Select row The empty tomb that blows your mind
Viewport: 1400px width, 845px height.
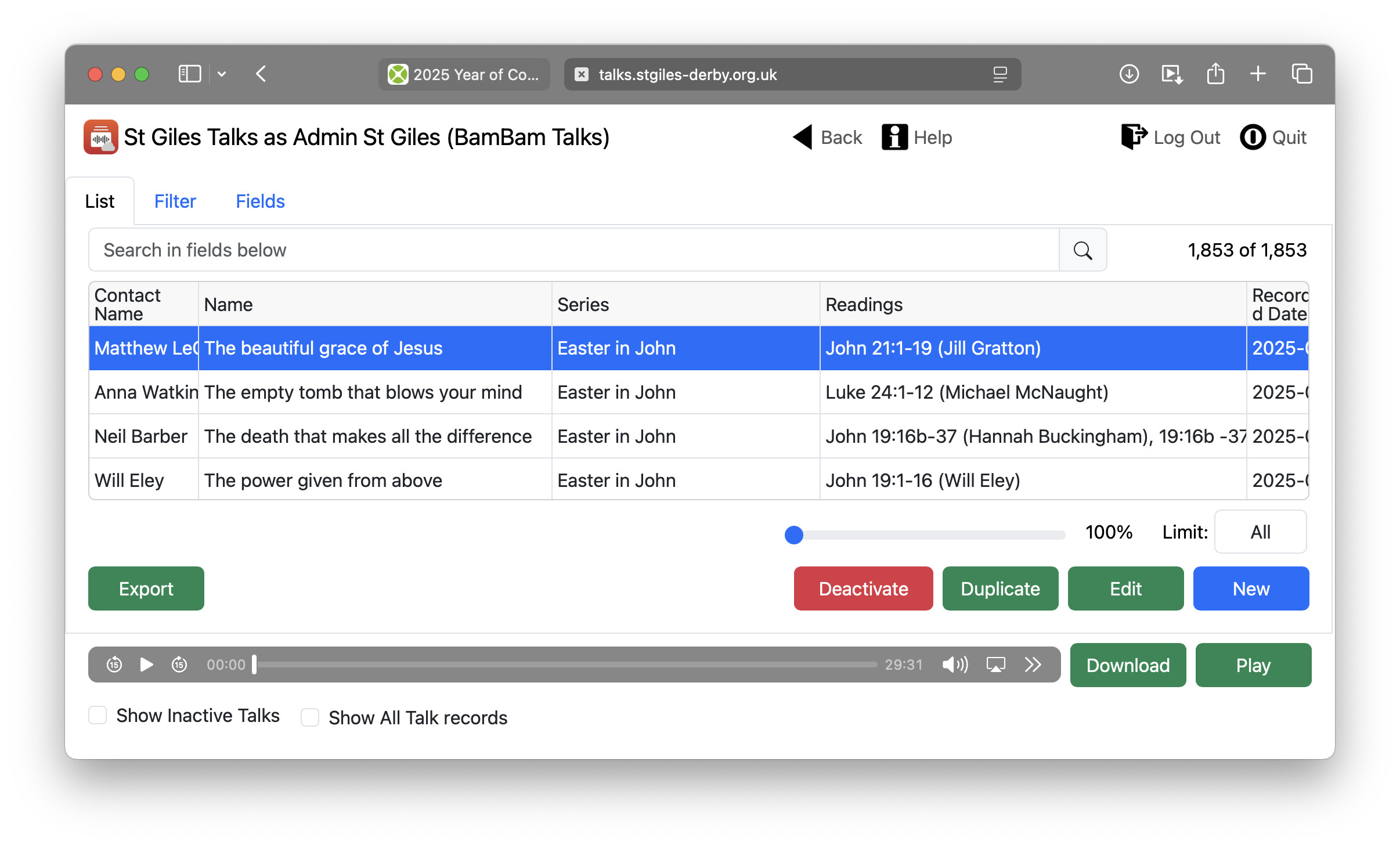point(699,392)
